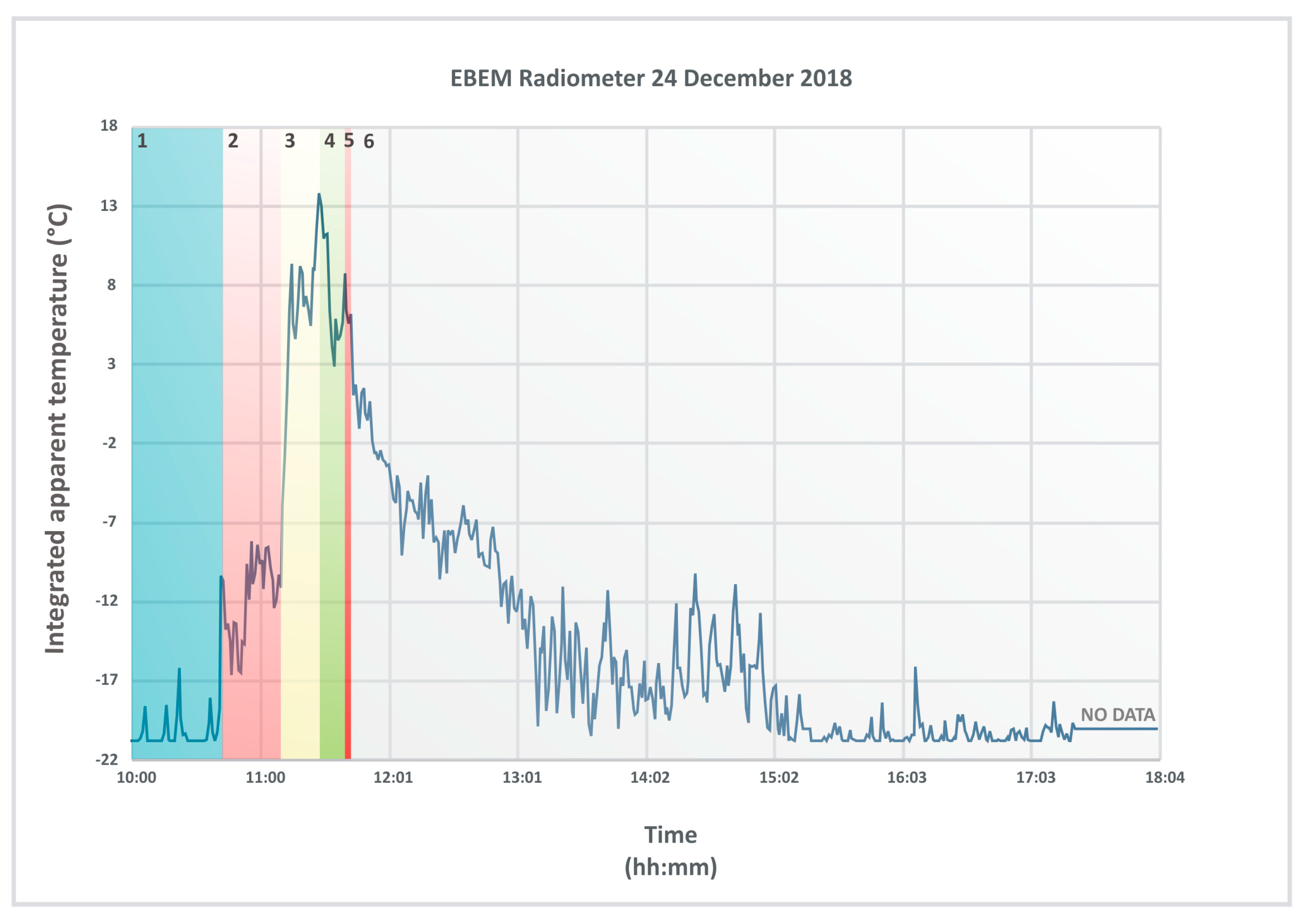This screenshot has height=924, width=1307.
Task: Click the '(hh:mm)' unit label
Action: [671, 867]
